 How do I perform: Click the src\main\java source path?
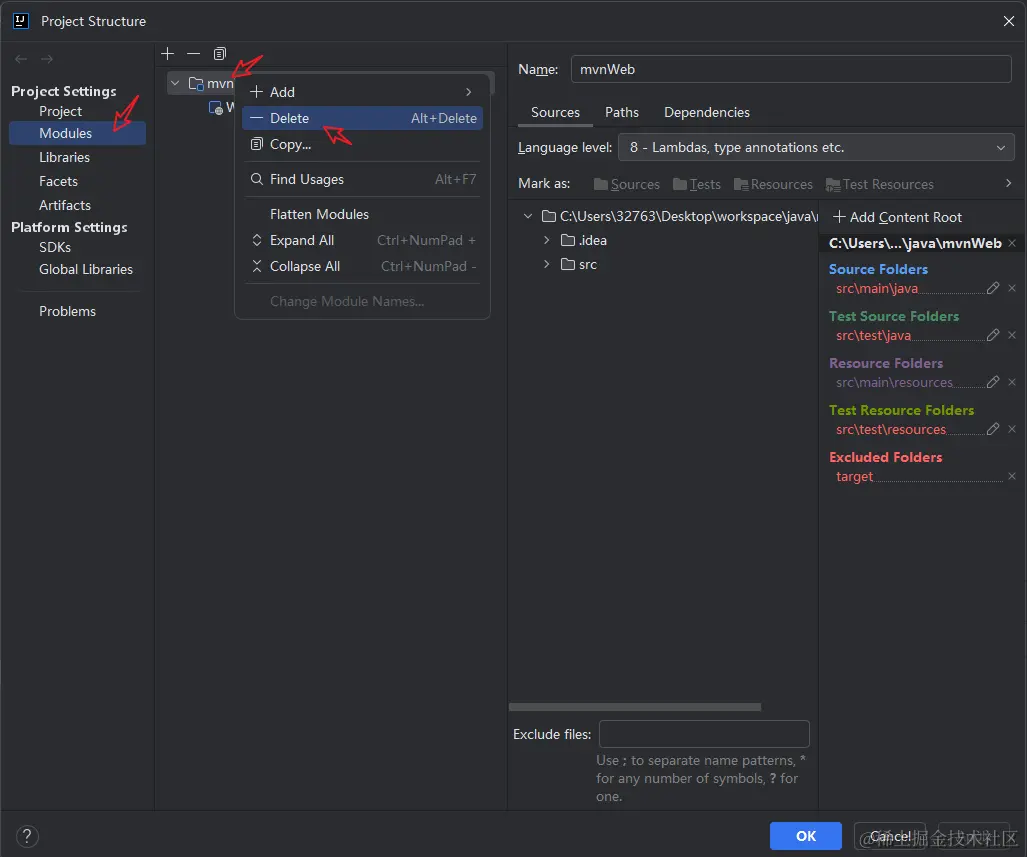(877, 289)
